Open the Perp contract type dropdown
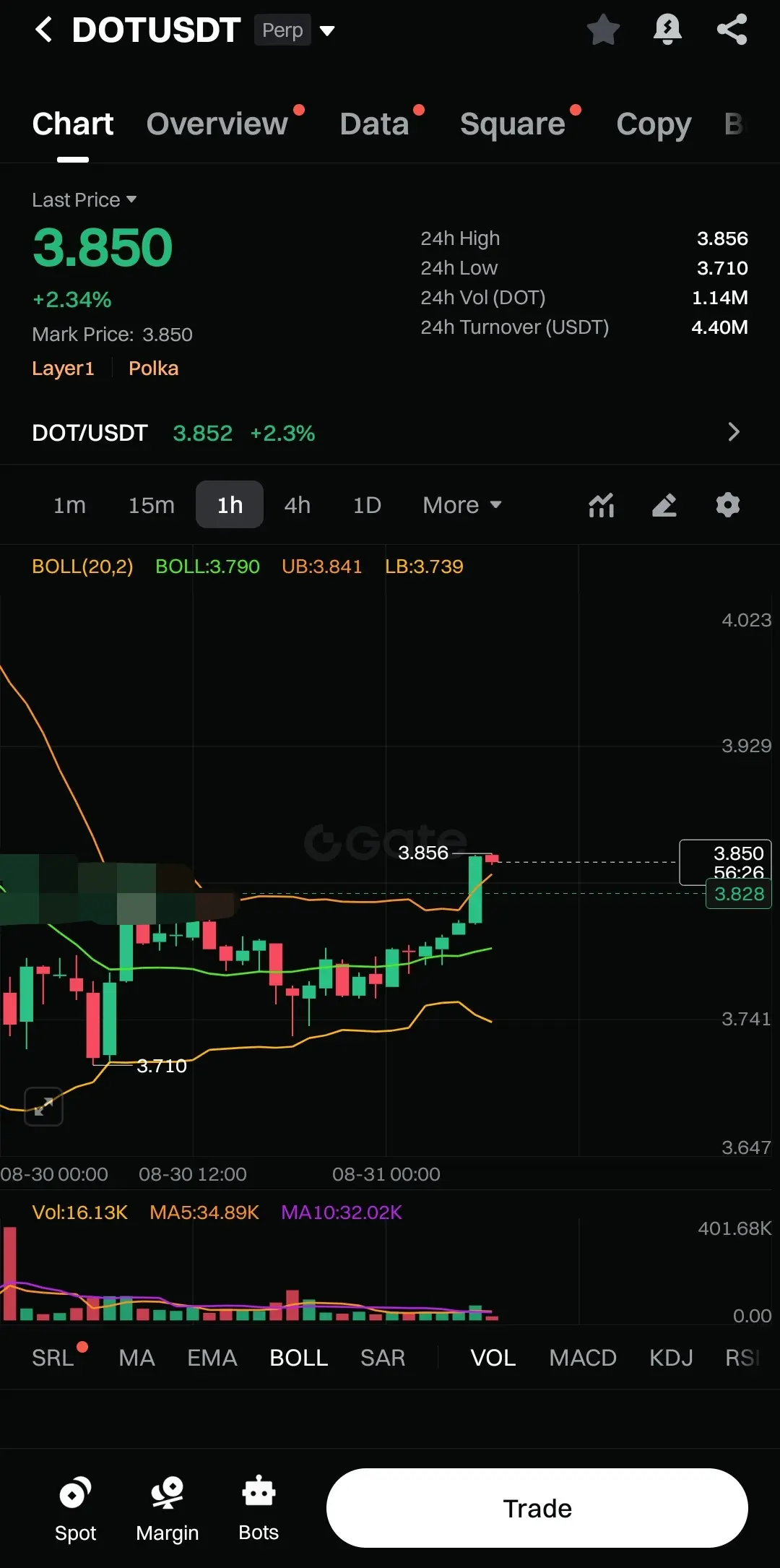 click(x=295, y=30)
